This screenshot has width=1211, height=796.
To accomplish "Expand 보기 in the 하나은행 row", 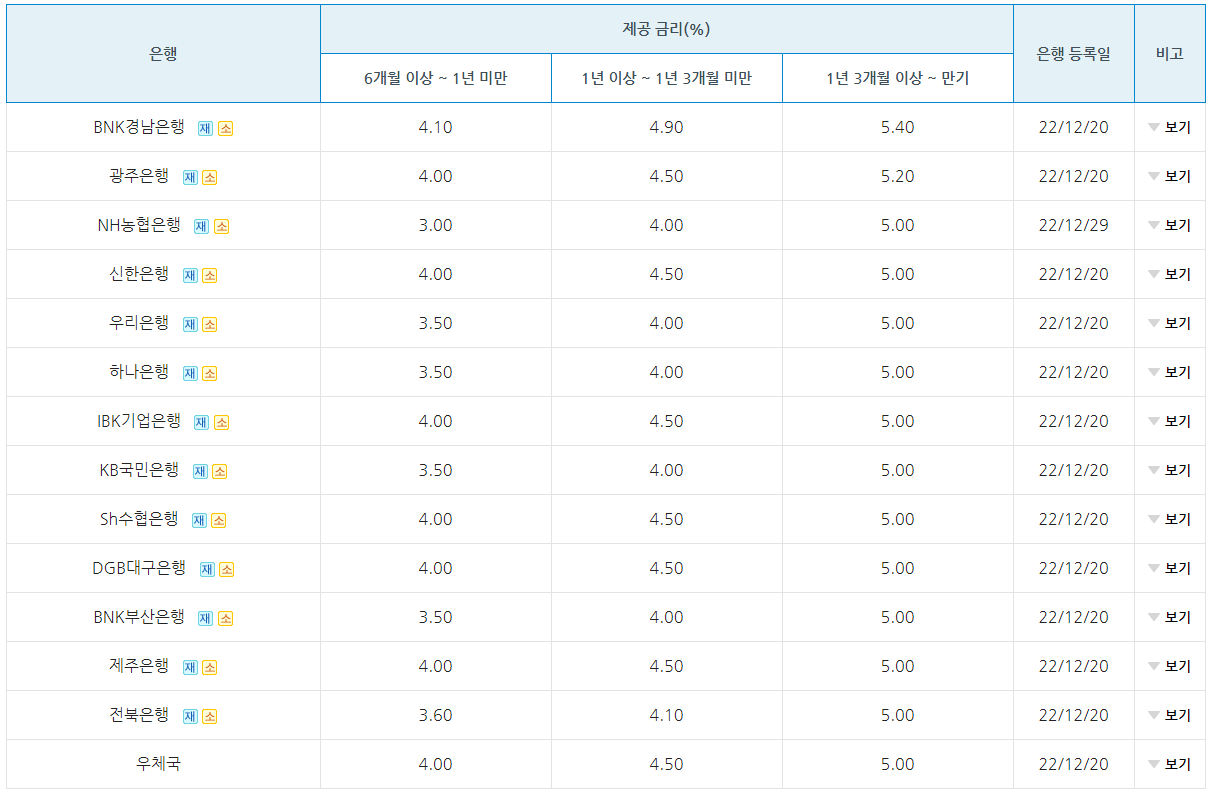I will (x=1170, y=372).
